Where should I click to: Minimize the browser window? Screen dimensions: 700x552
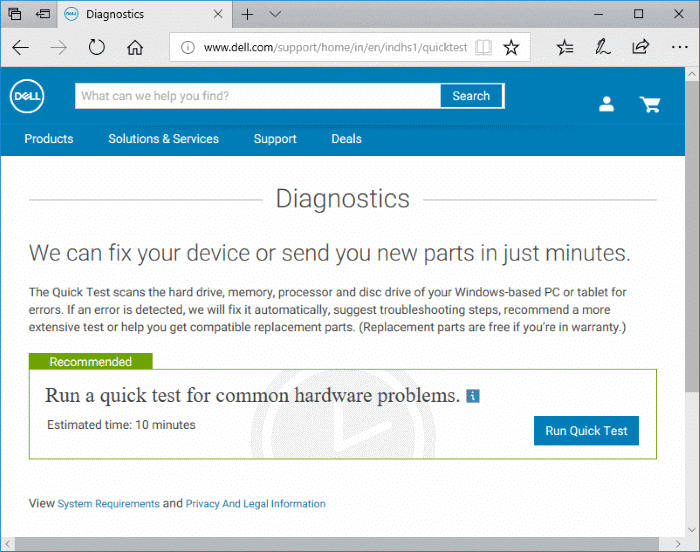coord(599,14)
